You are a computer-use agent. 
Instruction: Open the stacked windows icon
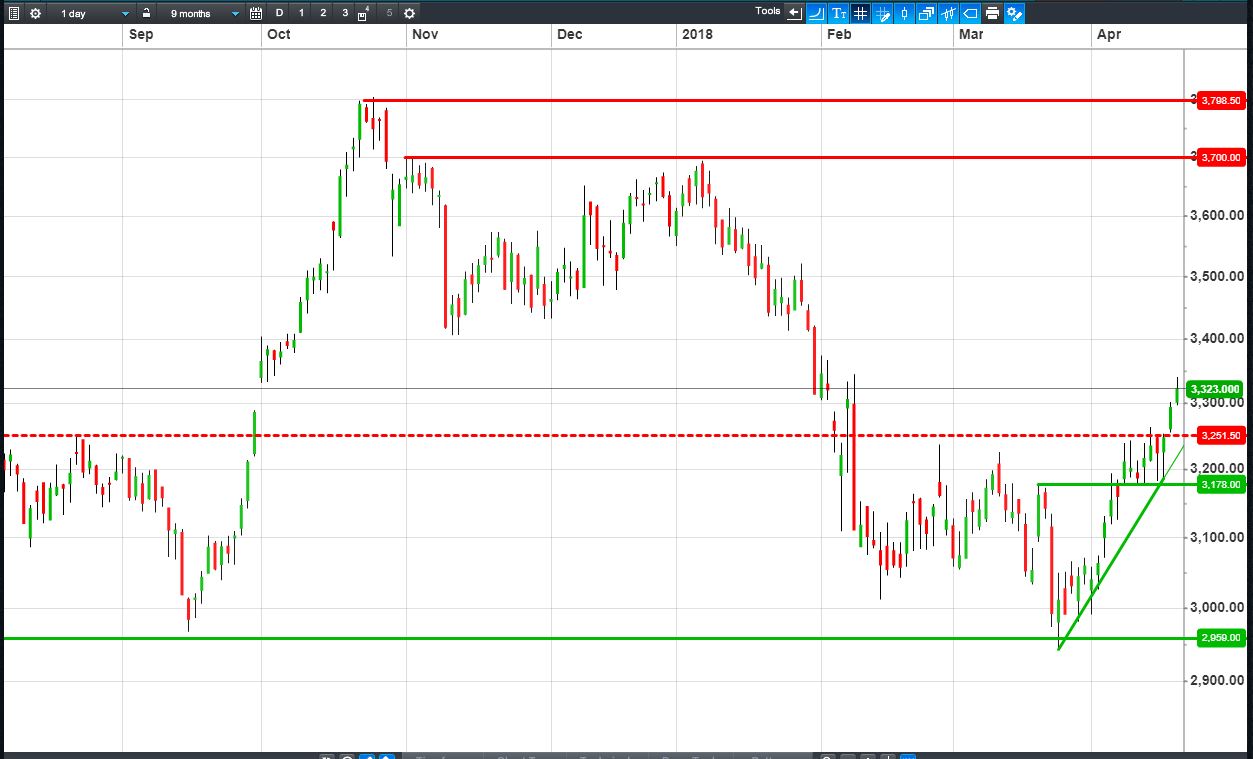coord(926,13)
